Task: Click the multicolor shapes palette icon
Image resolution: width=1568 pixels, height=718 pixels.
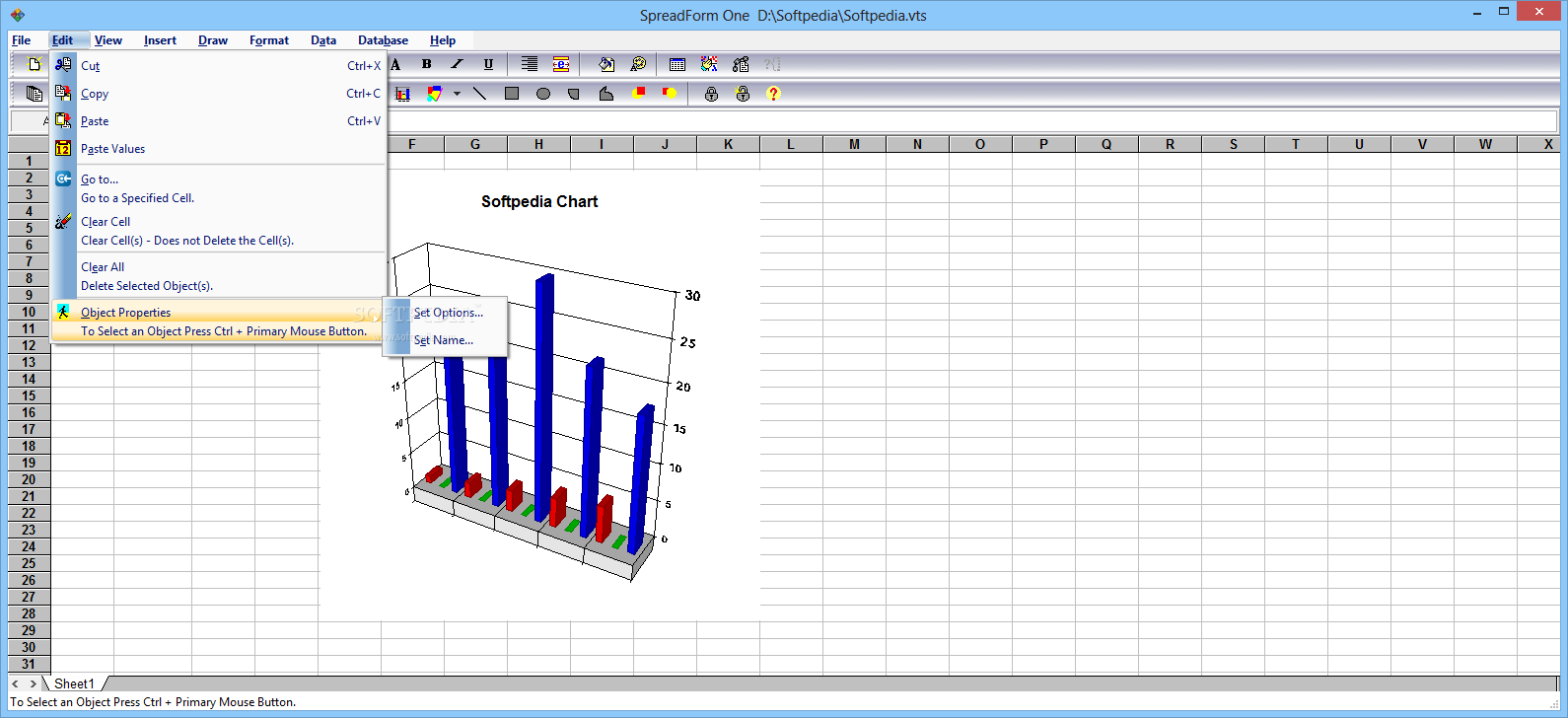Action: 434,94
